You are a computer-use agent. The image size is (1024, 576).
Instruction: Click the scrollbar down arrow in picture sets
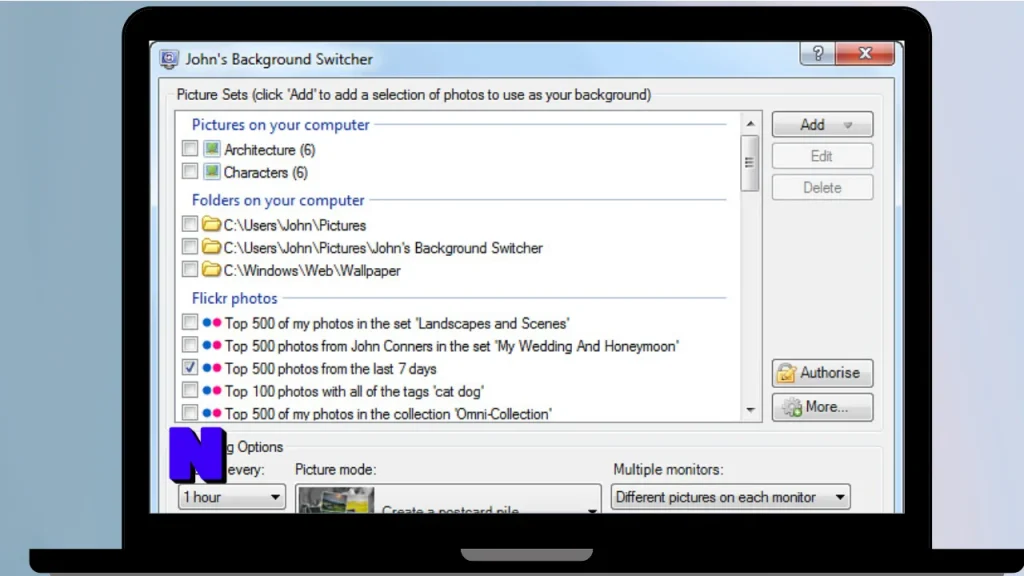click(x=750, y=410)
